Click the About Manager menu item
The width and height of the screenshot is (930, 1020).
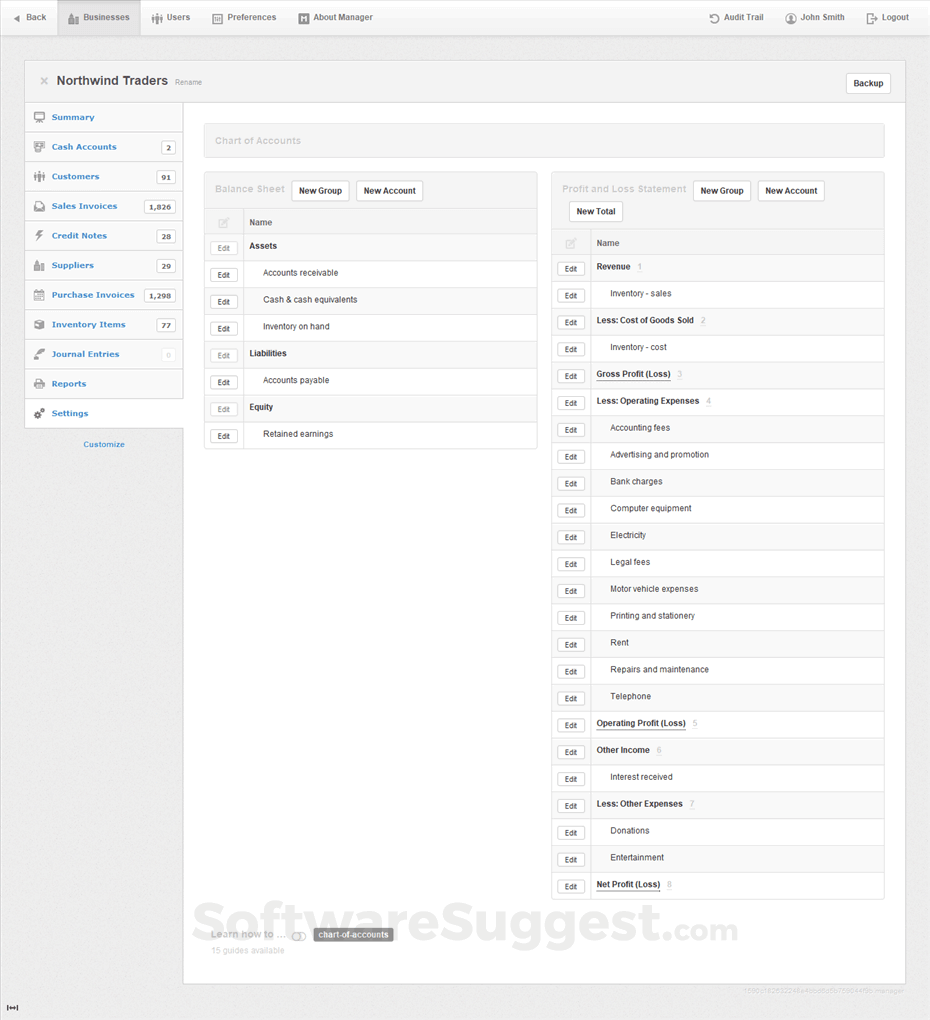(x=334, y=17)
